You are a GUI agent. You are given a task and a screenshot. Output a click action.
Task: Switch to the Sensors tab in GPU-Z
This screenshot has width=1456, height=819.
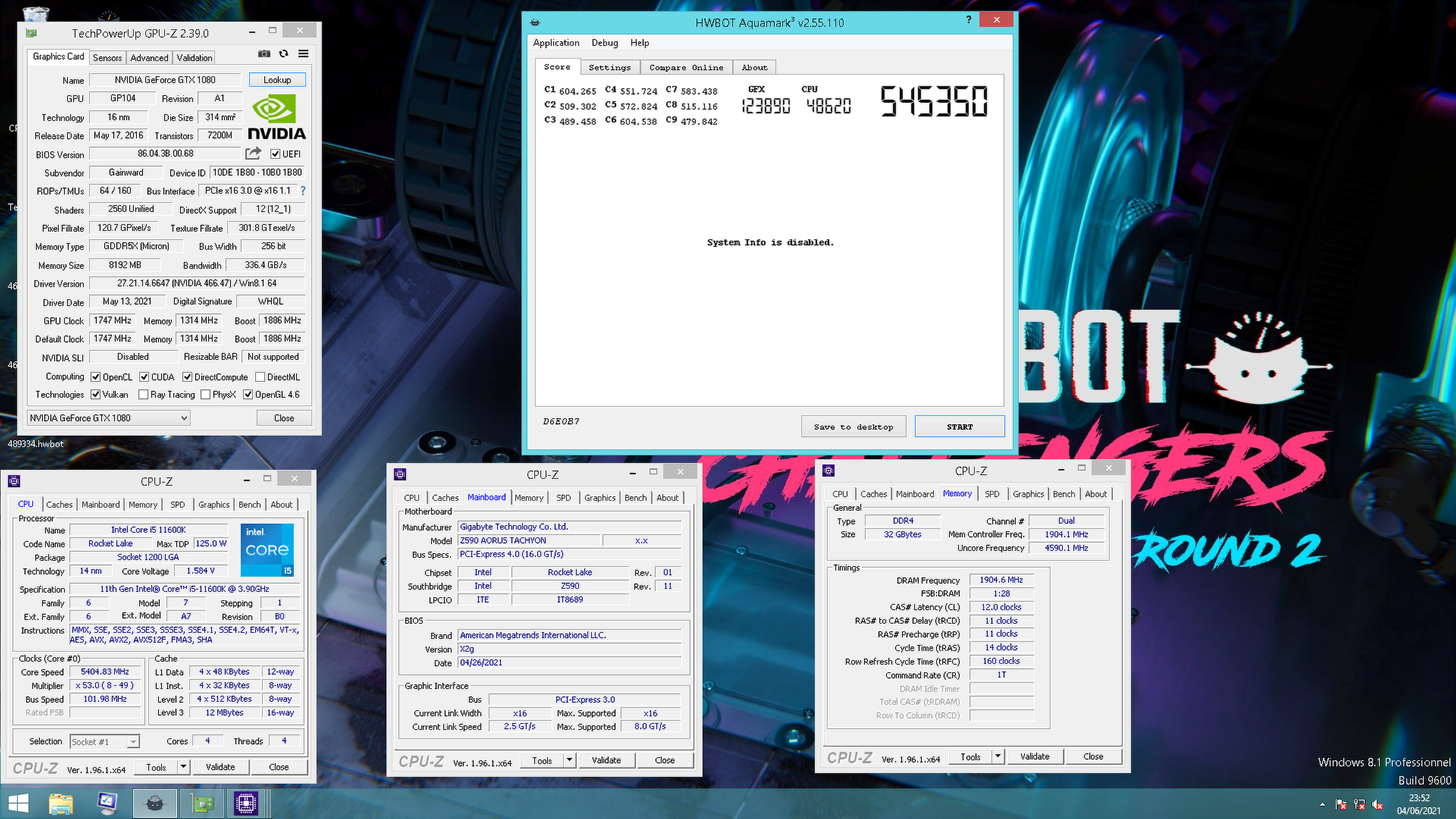click(107, 58)
